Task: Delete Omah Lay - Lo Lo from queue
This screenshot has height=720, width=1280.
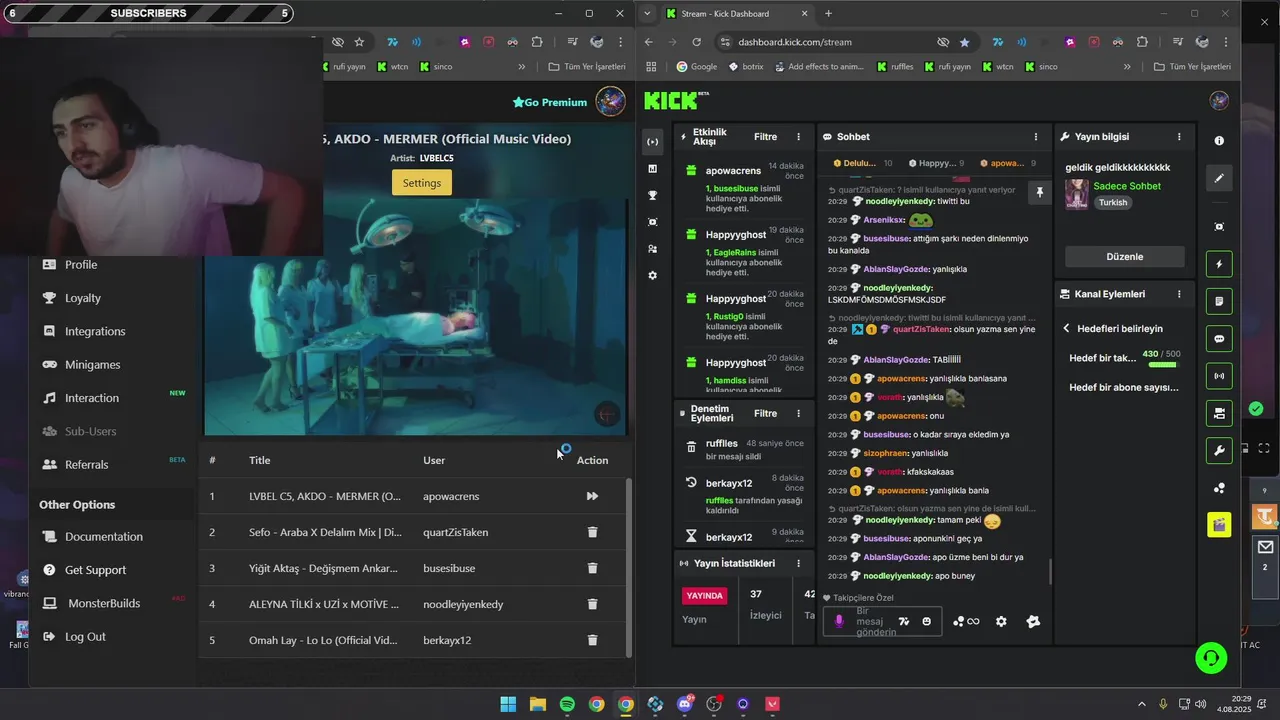Action: pos(592,640)
